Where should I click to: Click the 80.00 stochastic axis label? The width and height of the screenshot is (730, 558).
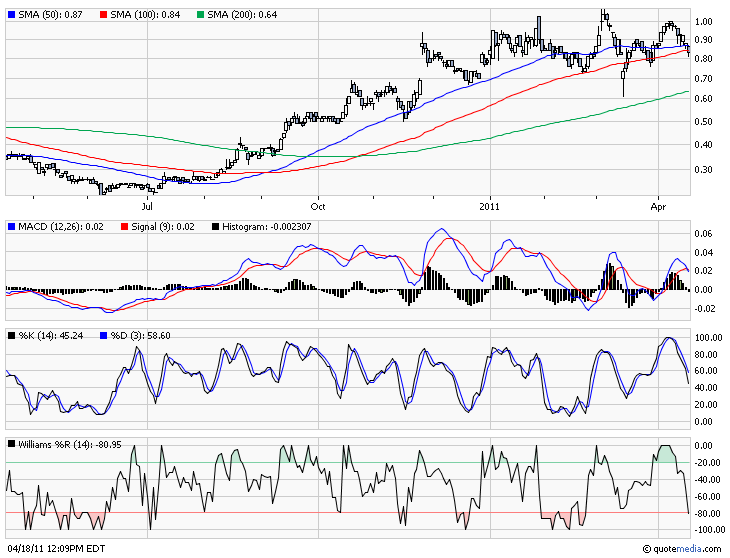point(706,355)
